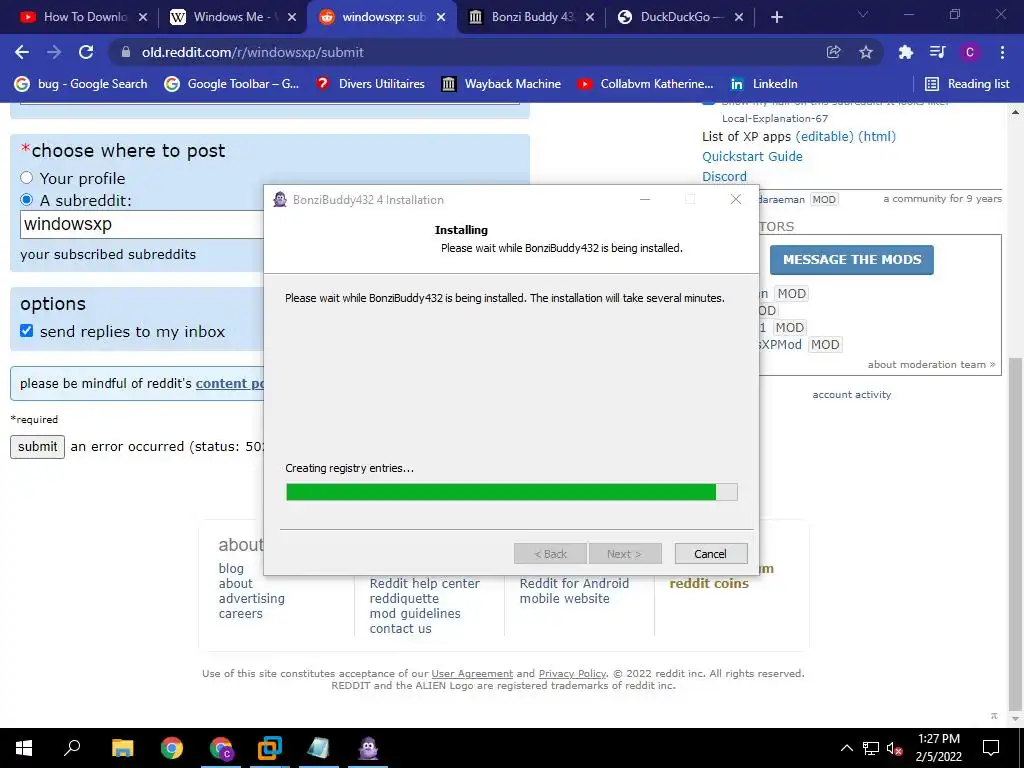Click the lock icon in the address bar
The width and height of the screenshot is (1024, 768).
[126, 52]
